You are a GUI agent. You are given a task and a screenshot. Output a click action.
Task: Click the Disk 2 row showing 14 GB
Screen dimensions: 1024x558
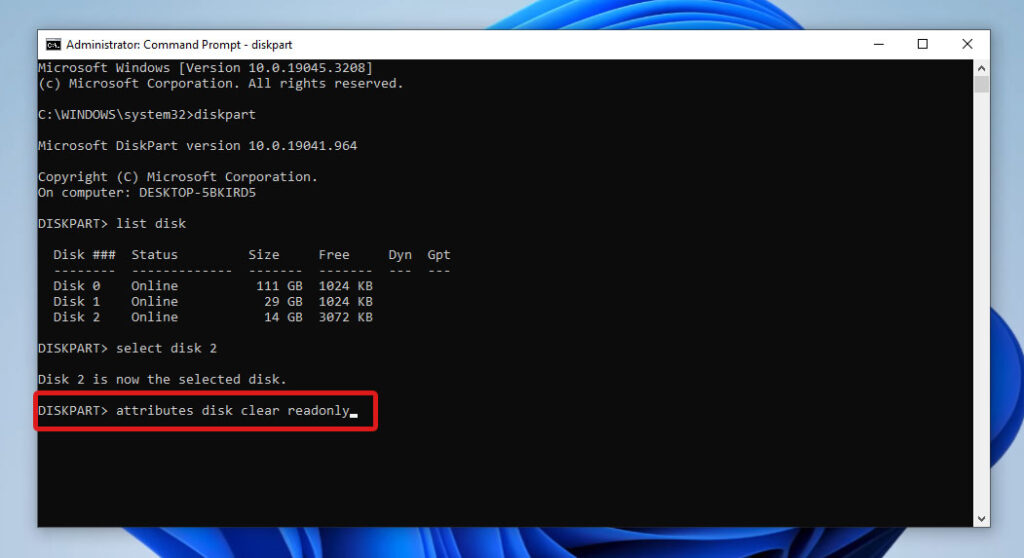(x=213, y=317)
